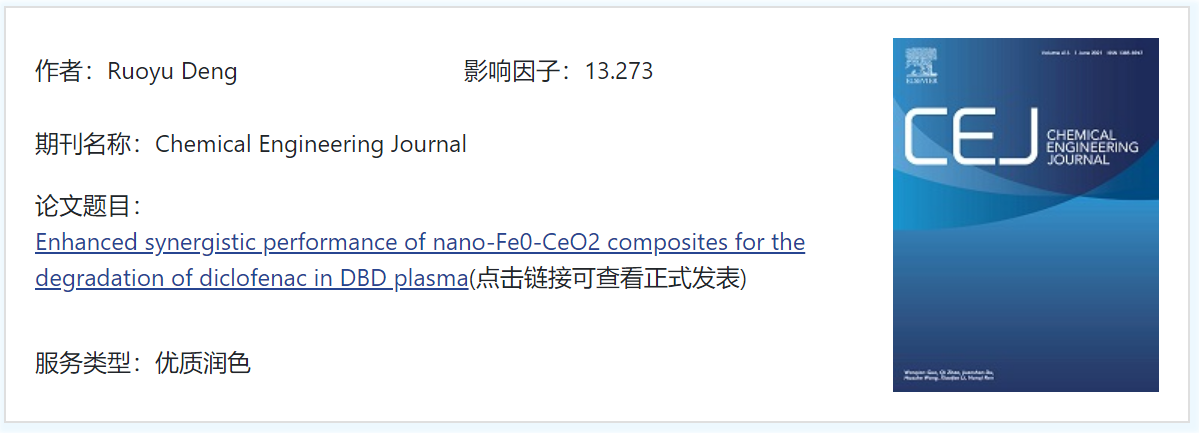The width and height of the screenshot is (1199, 433).
Task: Click the author name Ruoyu Deng
Action: [172, 71]
